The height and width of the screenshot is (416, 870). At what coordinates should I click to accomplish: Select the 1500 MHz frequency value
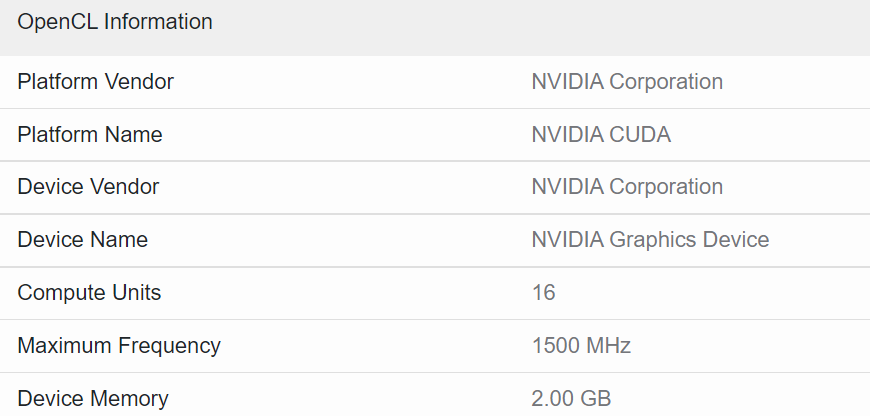[581, 346]
